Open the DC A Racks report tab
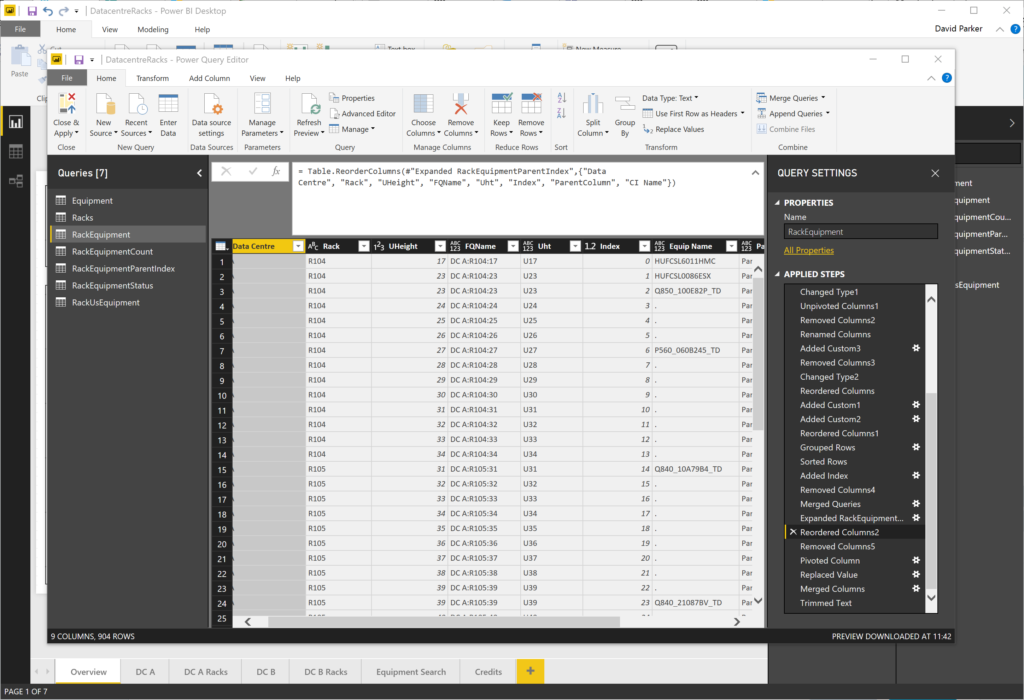The width and height of the screenshot is (1024, 700). pos(205,671)
